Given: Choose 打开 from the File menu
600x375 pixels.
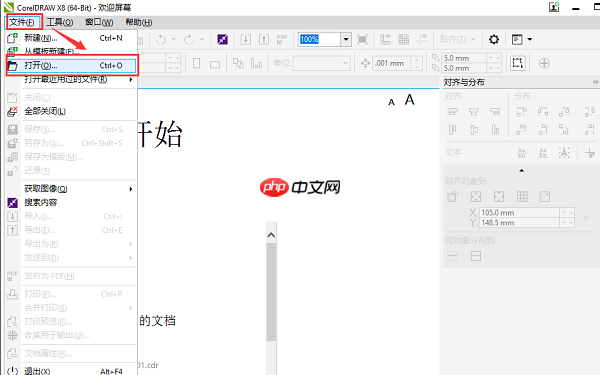Looking at the screenshot, I should pos(72,65).
